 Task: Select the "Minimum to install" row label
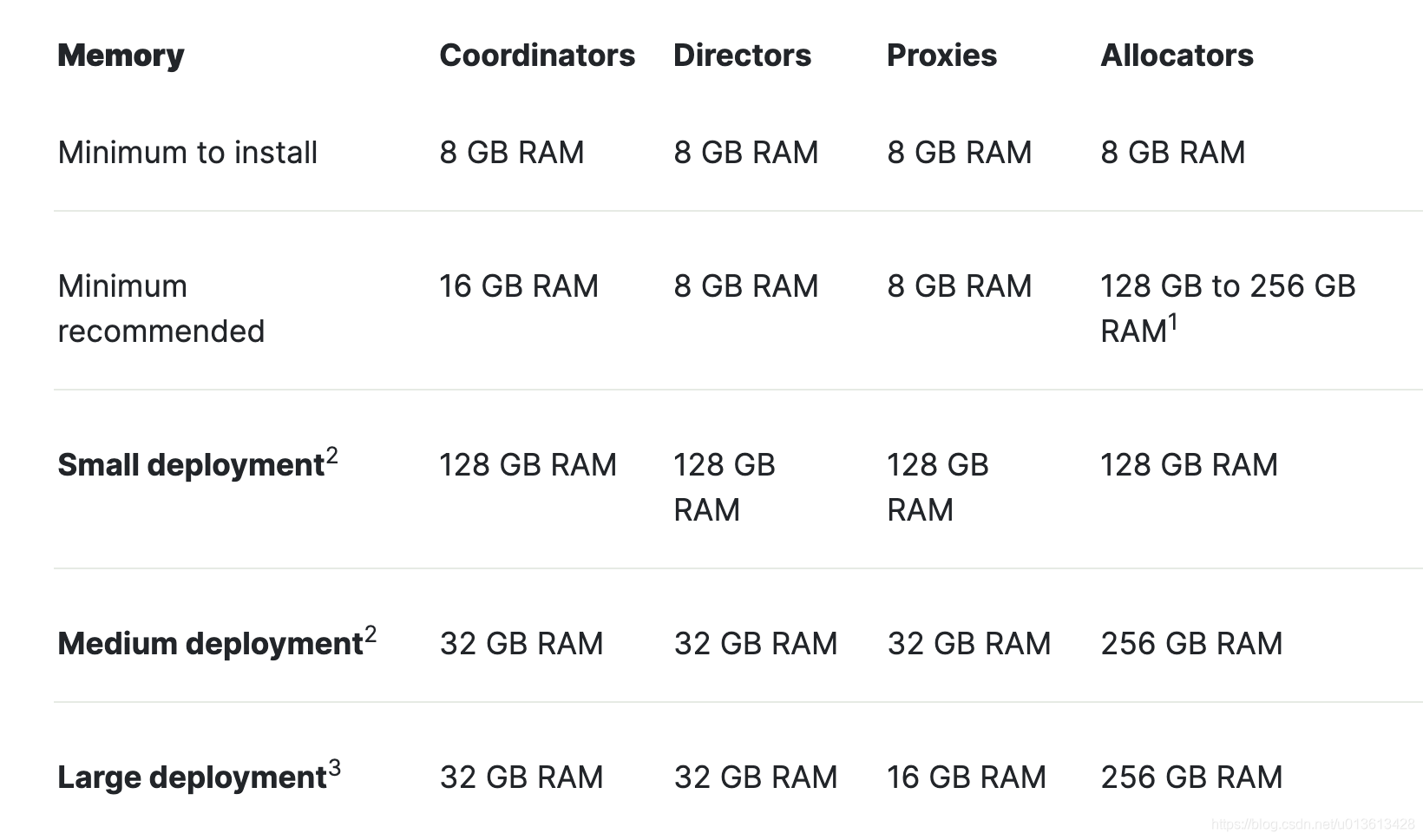tap(187, 153)
